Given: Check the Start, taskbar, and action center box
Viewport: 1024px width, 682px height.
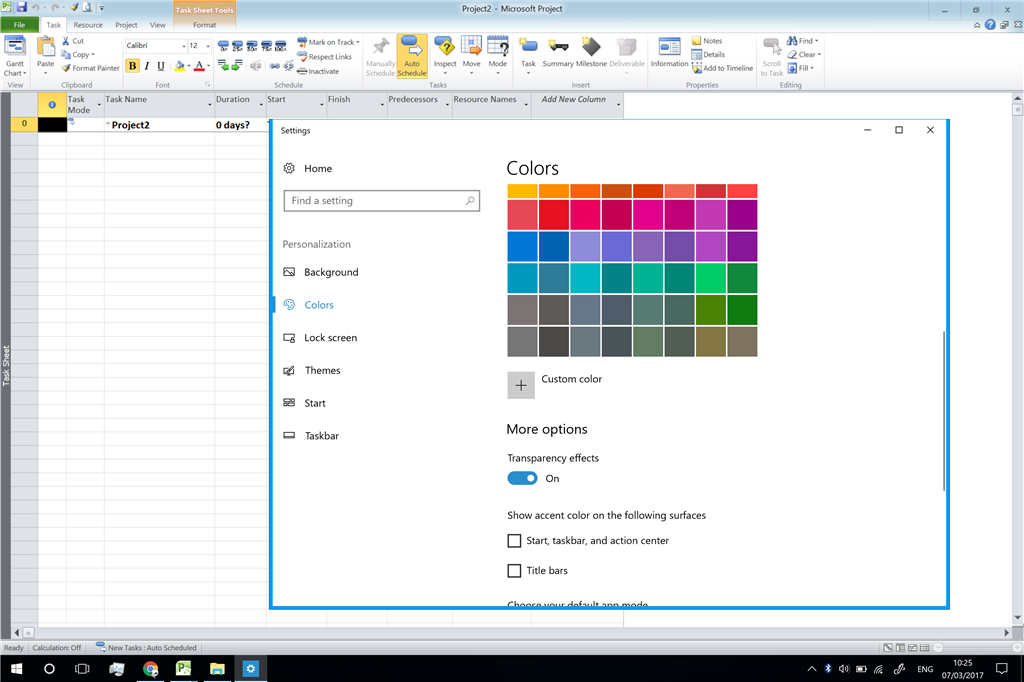Looking at the screenshot, I should click(515, 541).
